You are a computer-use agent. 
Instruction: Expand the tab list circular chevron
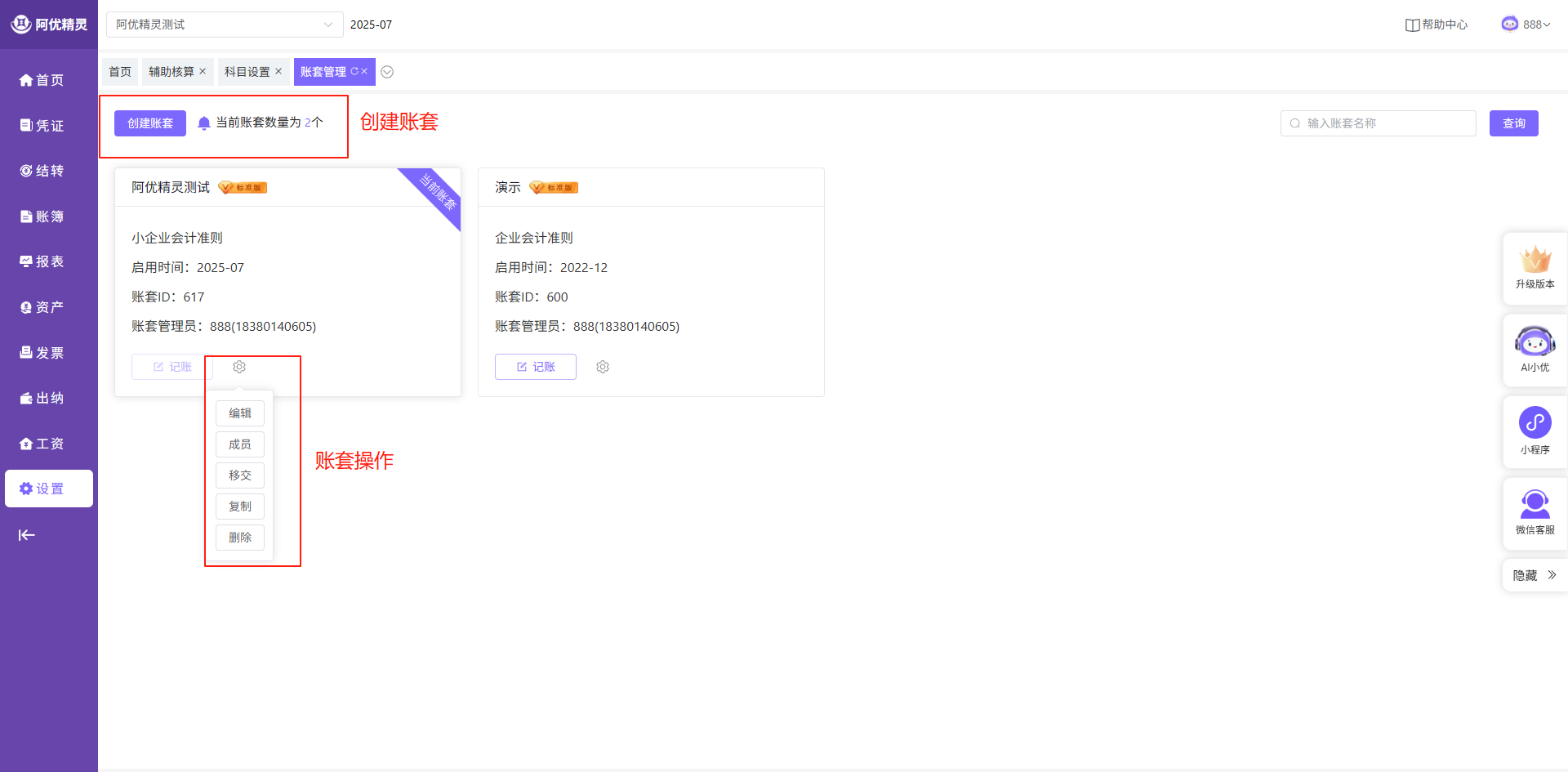pyautogui.click(x=387, y=72)
